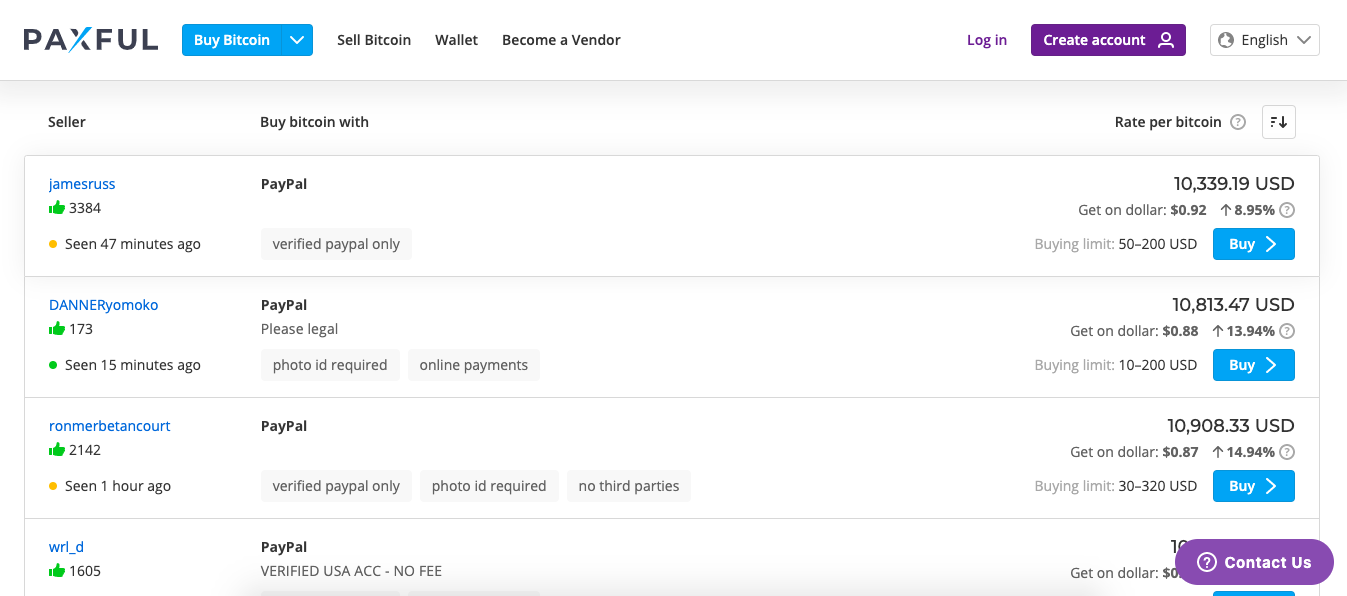Buy from jamesruss offer
The image size is (1347, 596).
(1254, 244)
